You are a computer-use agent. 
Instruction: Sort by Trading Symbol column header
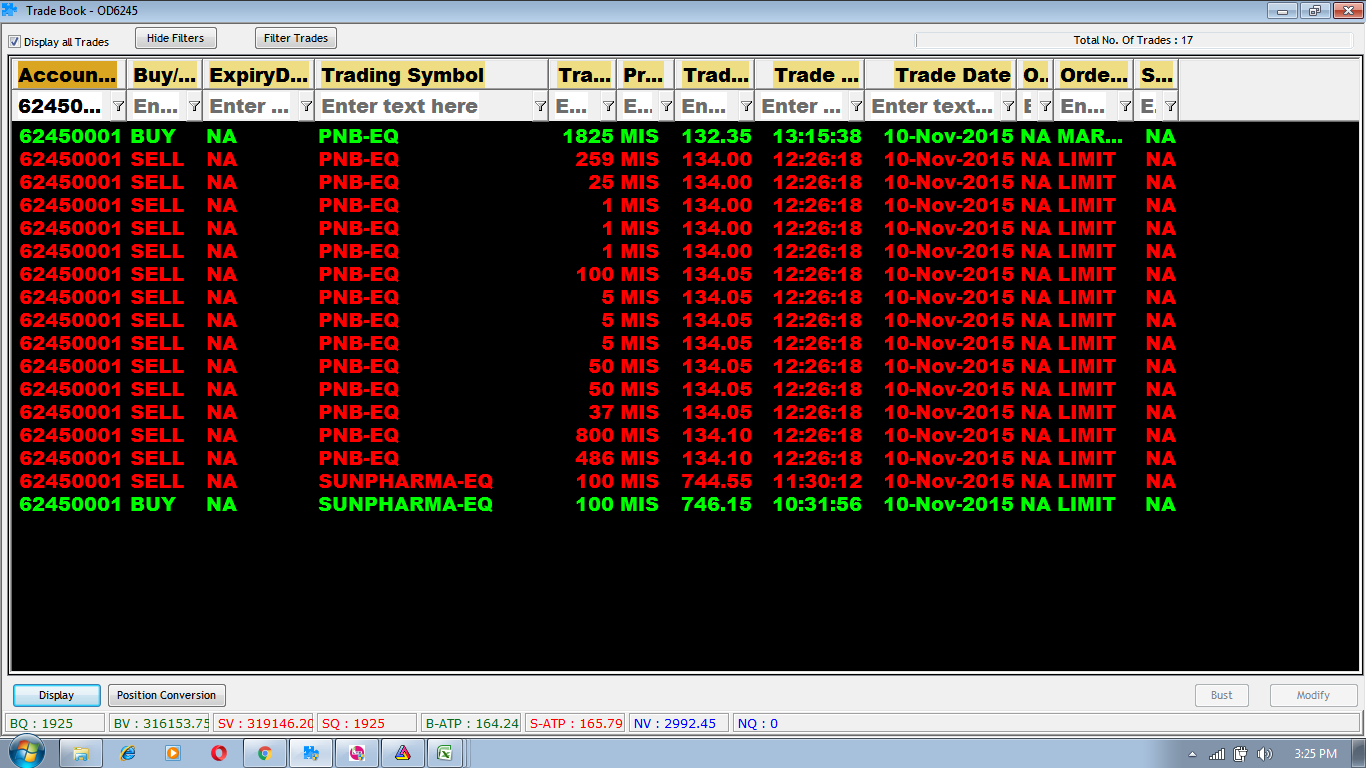(403, 75)
